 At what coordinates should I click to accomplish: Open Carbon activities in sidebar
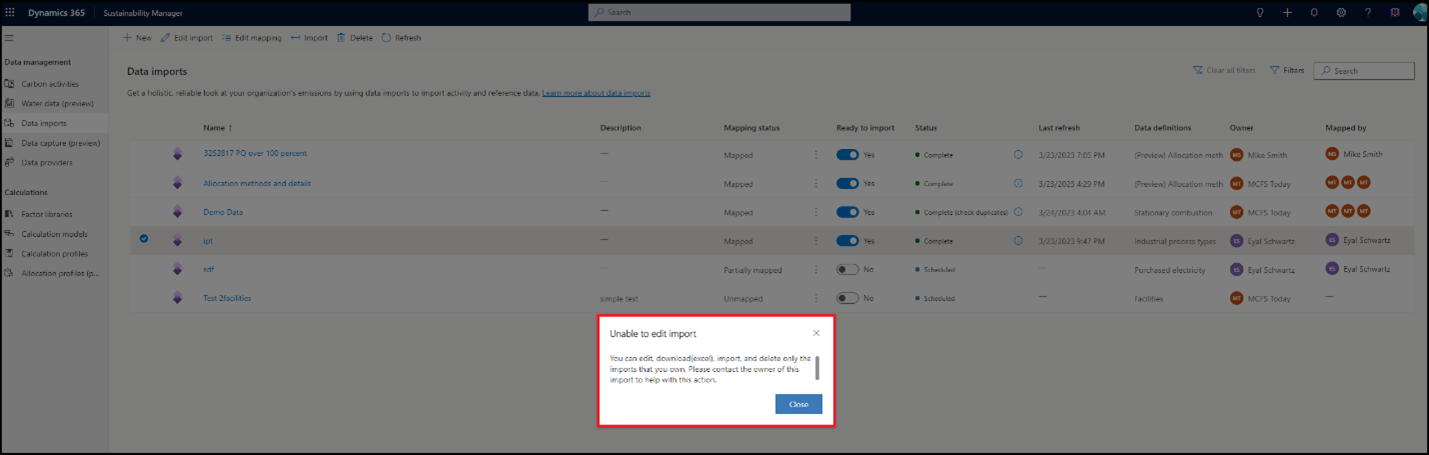pos(50,84)
